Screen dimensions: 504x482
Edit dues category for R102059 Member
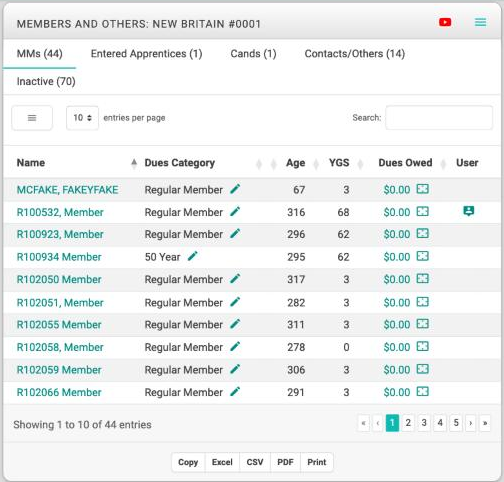tap(235, 369)
